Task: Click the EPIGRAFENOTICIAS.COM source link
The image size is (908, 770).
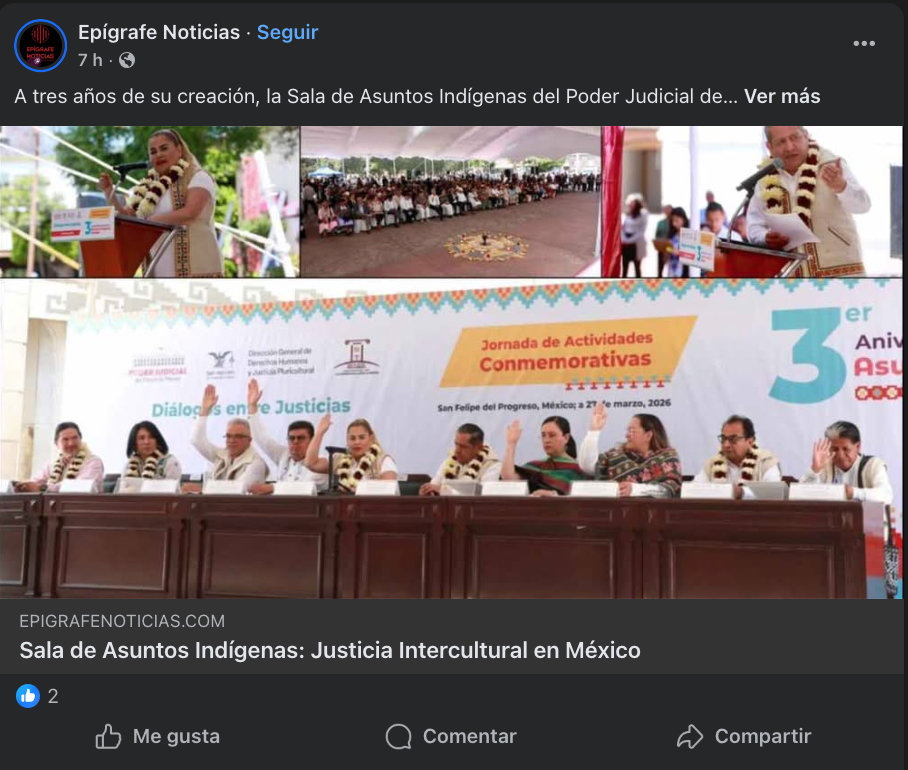Action: coord(122,621)
